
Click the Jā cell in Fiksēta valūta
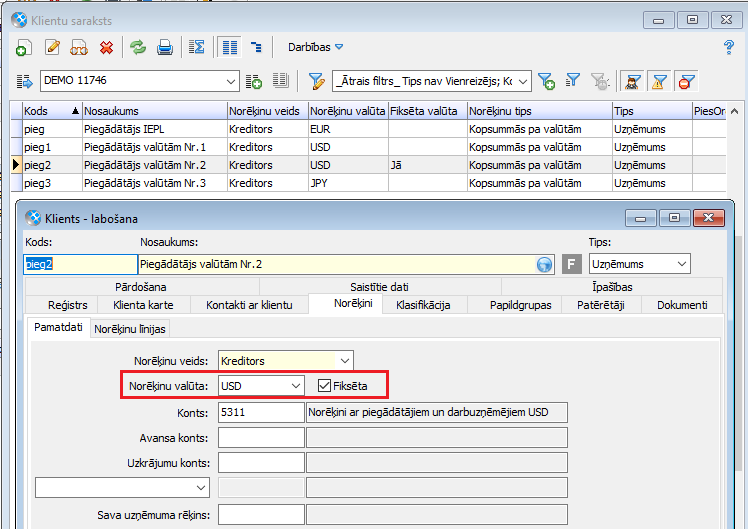pos(427,165)
